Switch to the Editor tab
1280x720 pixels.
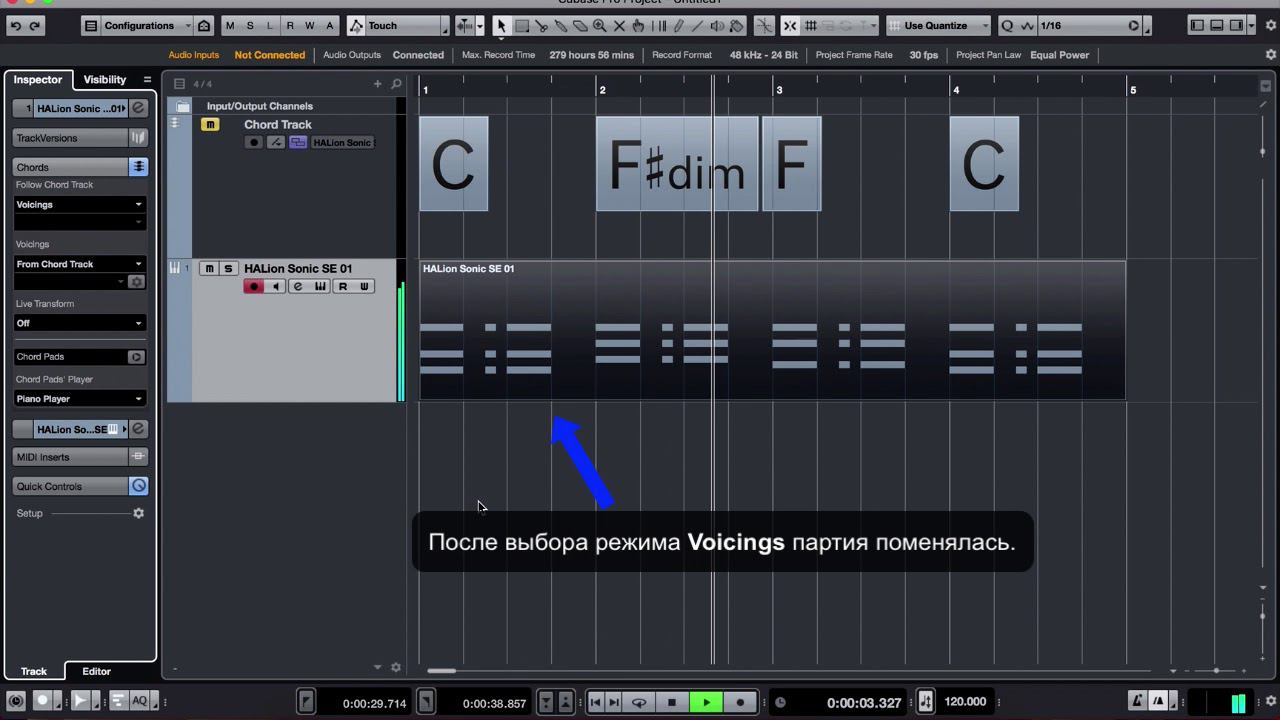point(96,671)
